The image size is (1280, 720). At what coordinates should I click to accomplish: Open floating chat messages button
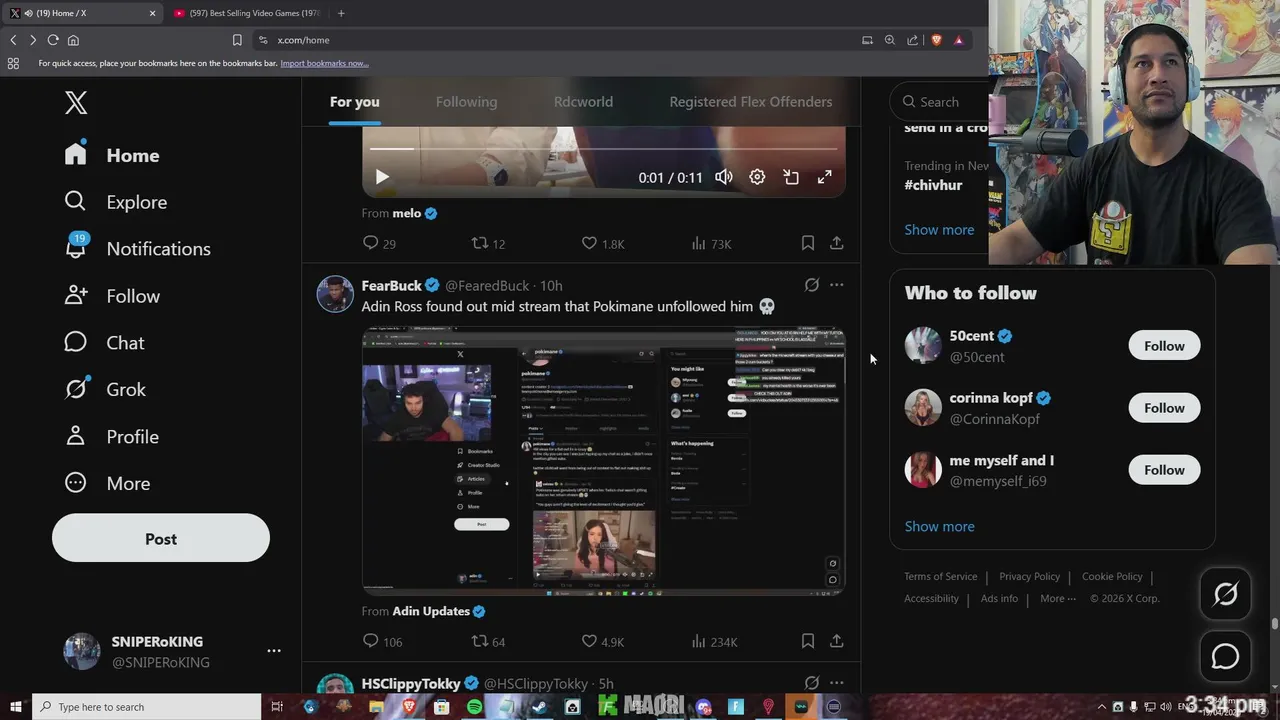coord(1225,656)
